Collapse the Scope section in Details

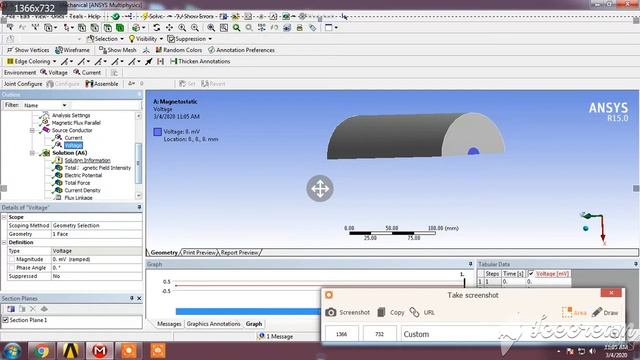coord(4,217)
